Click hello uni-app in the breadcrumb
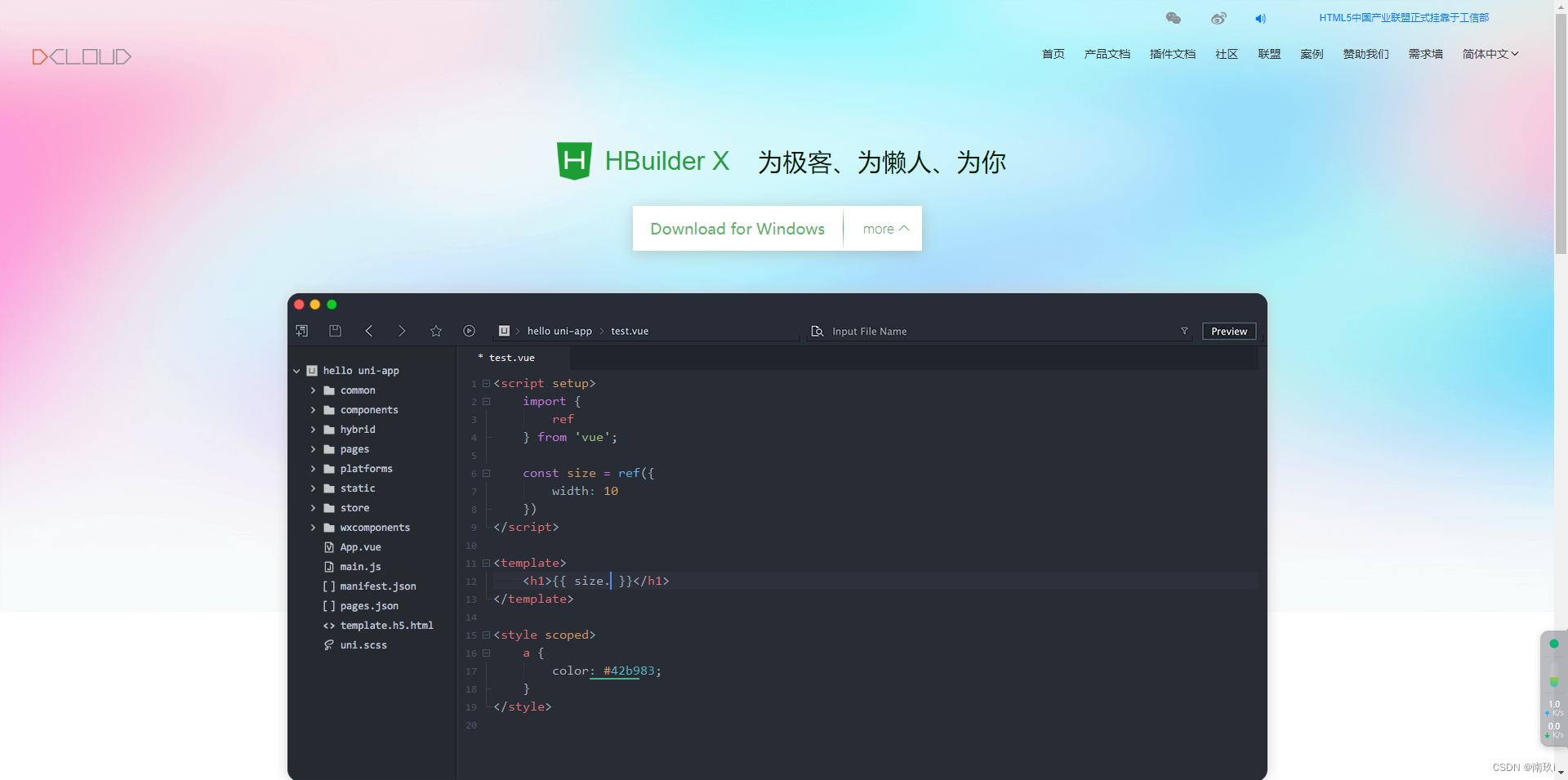 559,331
